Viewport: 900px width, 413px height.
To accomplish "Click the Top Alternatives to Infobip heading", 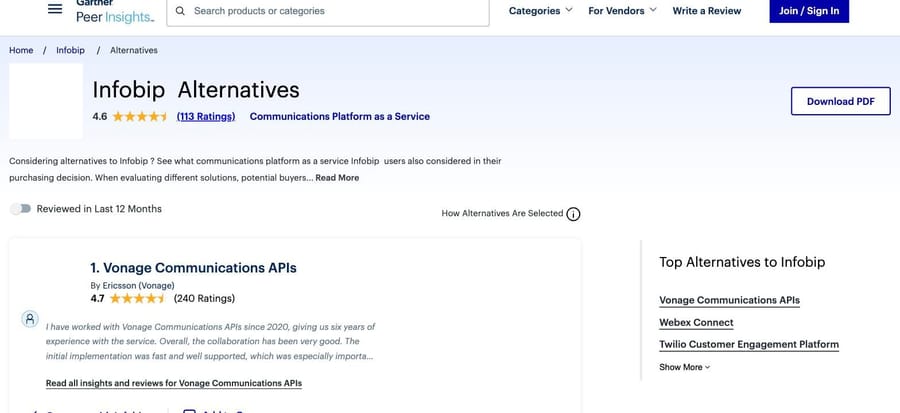I will point(742,262).
